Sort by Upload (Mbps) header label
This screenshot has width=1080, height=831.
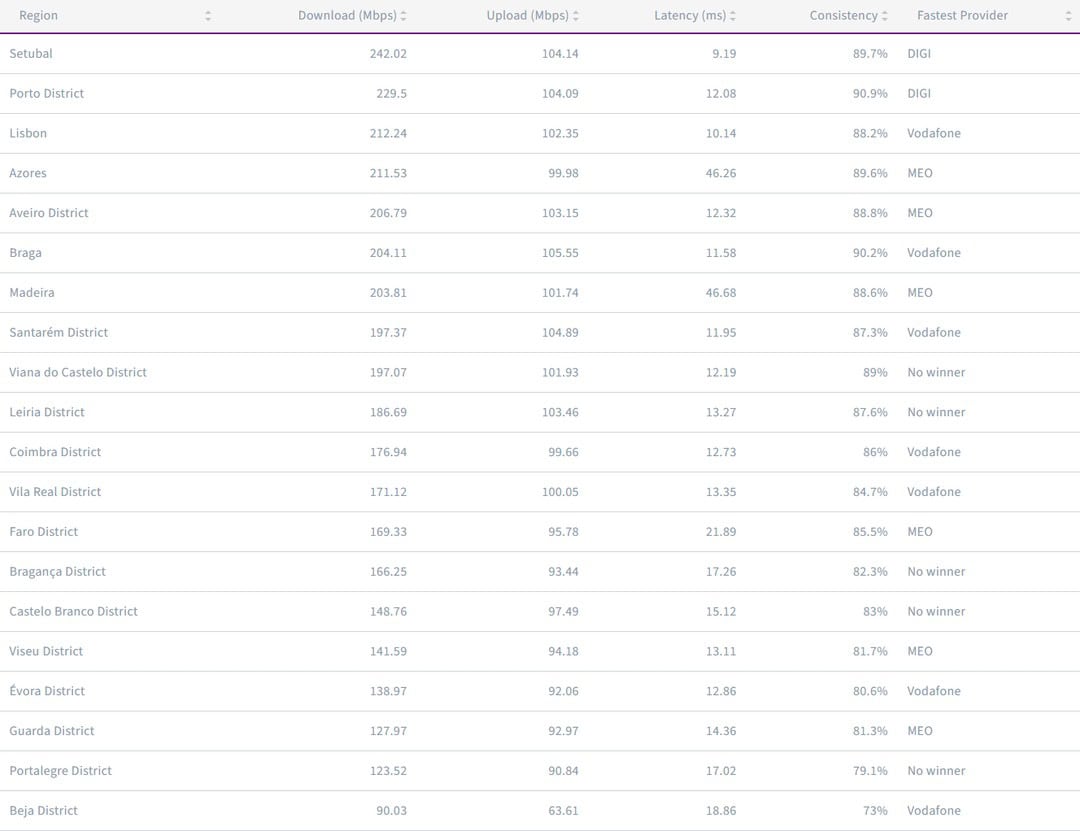click(527, 16)
